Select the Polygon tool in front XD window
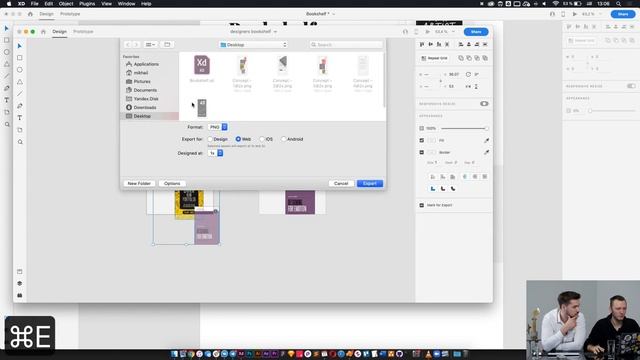 pos(20,82)
